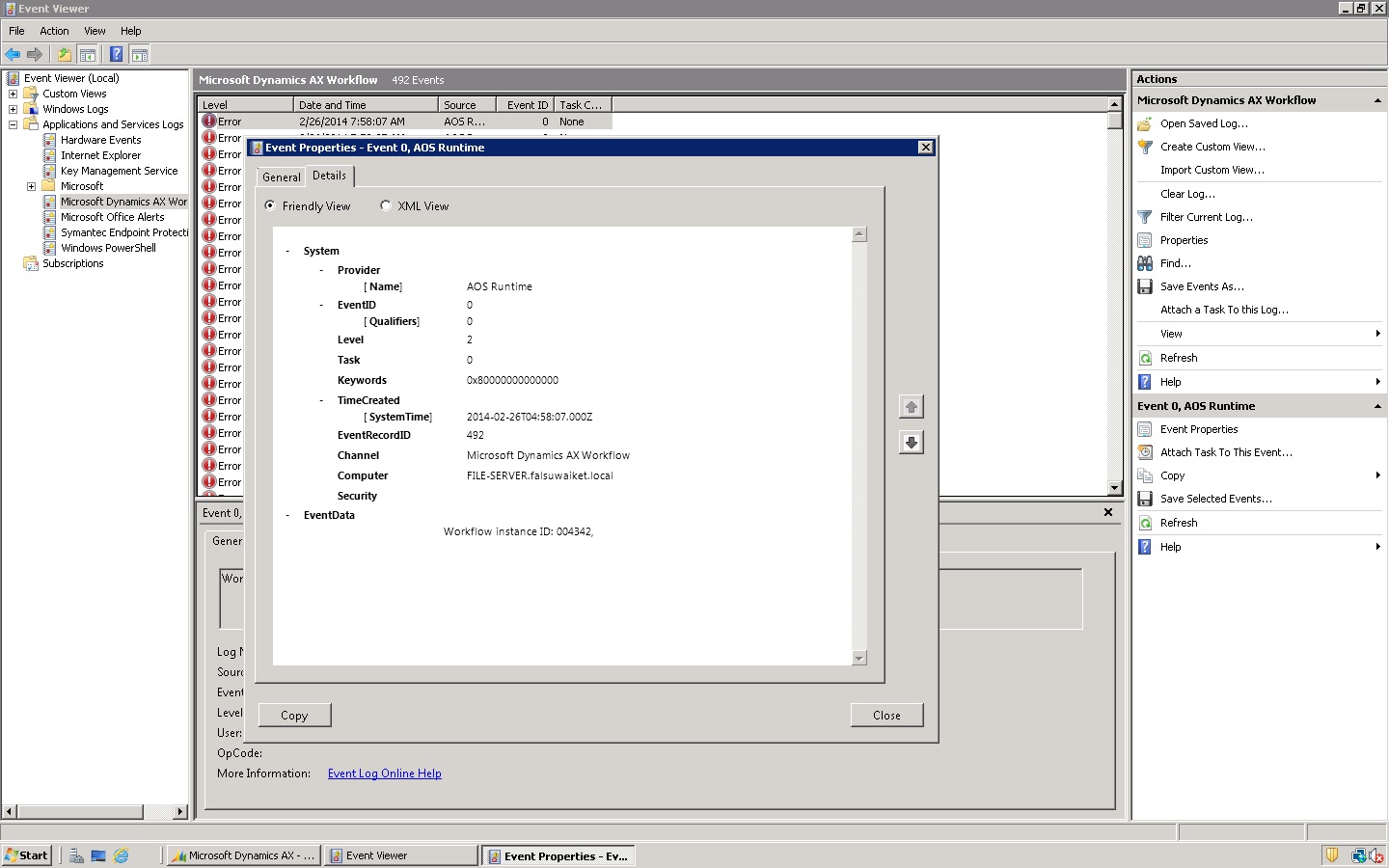Image resolution: width=1389 pixels, height=868 pixels.
Task: Click the Open Saved Log folder icon
Action: [x=1145, y=123]
